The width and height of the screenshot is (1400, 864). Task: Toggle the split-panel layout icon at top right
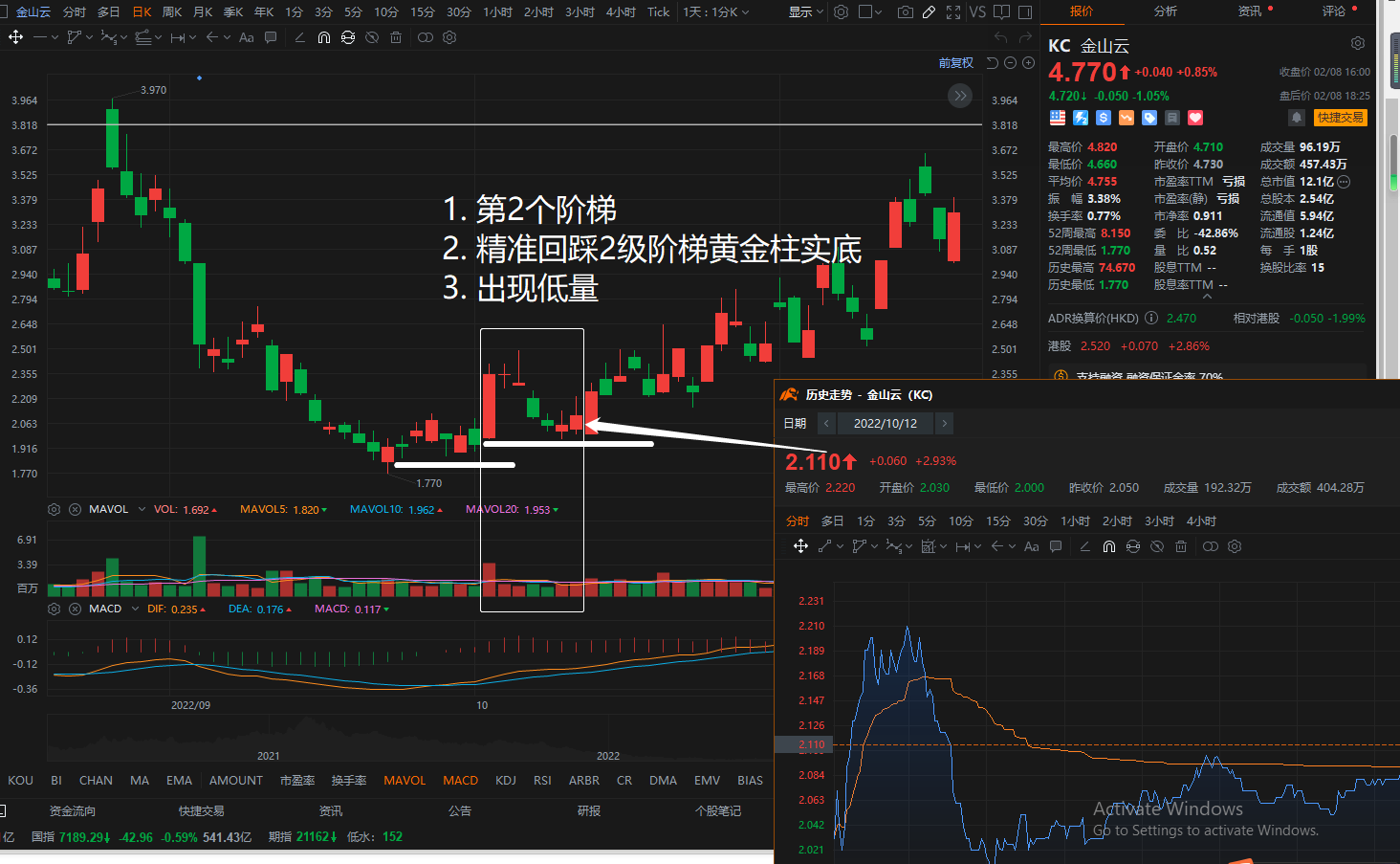[1002, 12]
